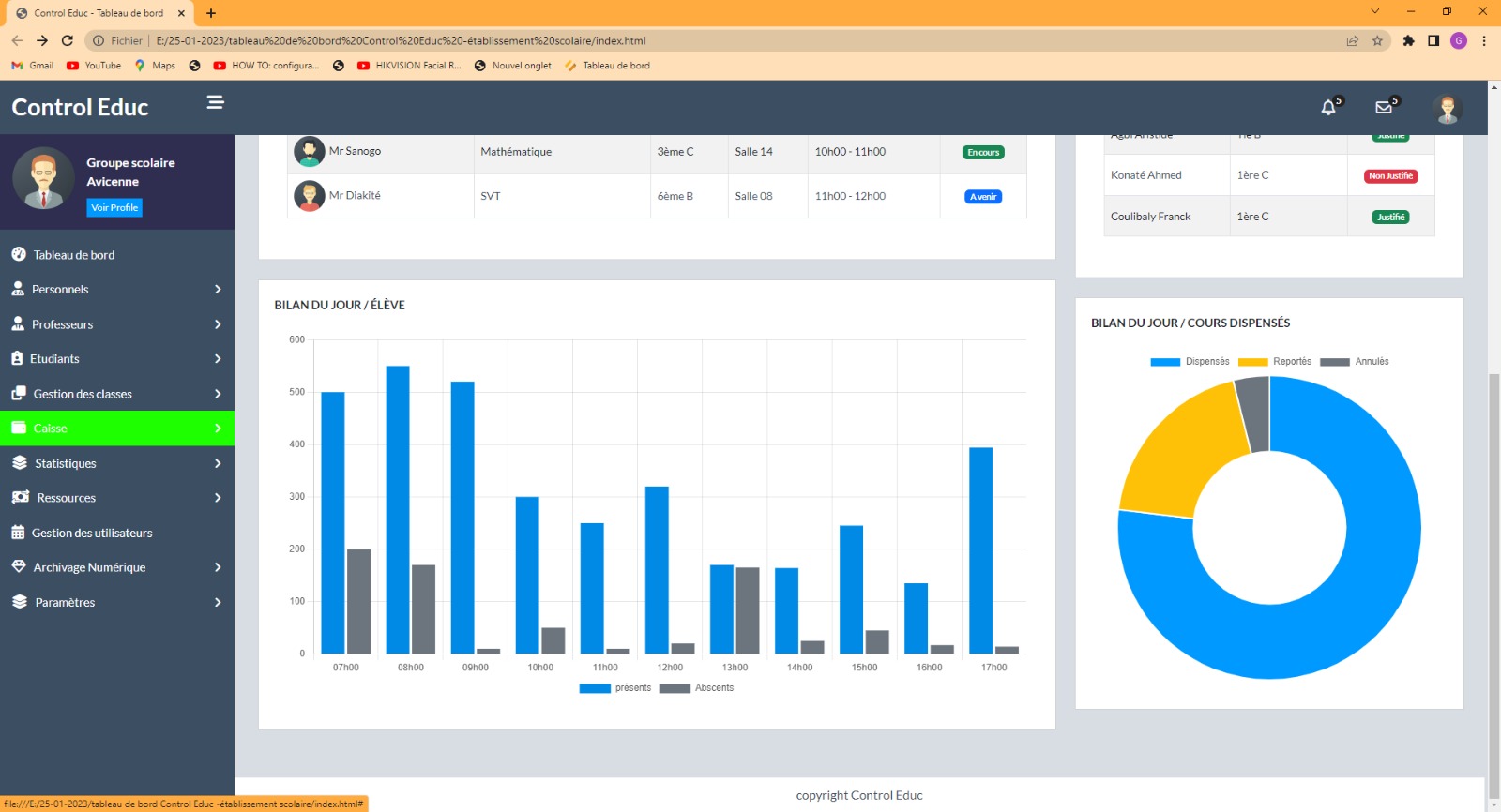
Task: Expand the Caisse submenu chevron
Action: pyautogui.click(x=218, y=429)
